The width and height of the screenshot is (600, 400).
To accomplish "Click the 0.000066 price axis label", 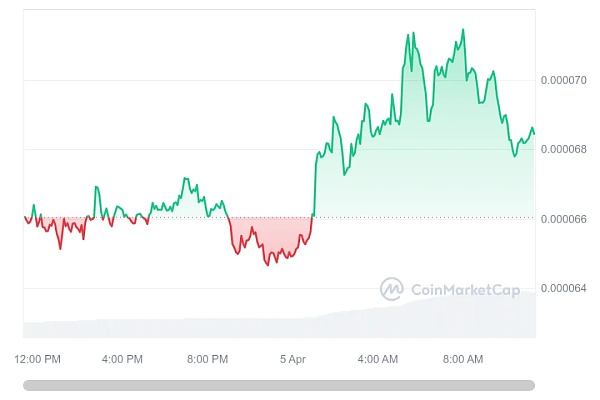I will pyautogui.click(x=564, y=219).
